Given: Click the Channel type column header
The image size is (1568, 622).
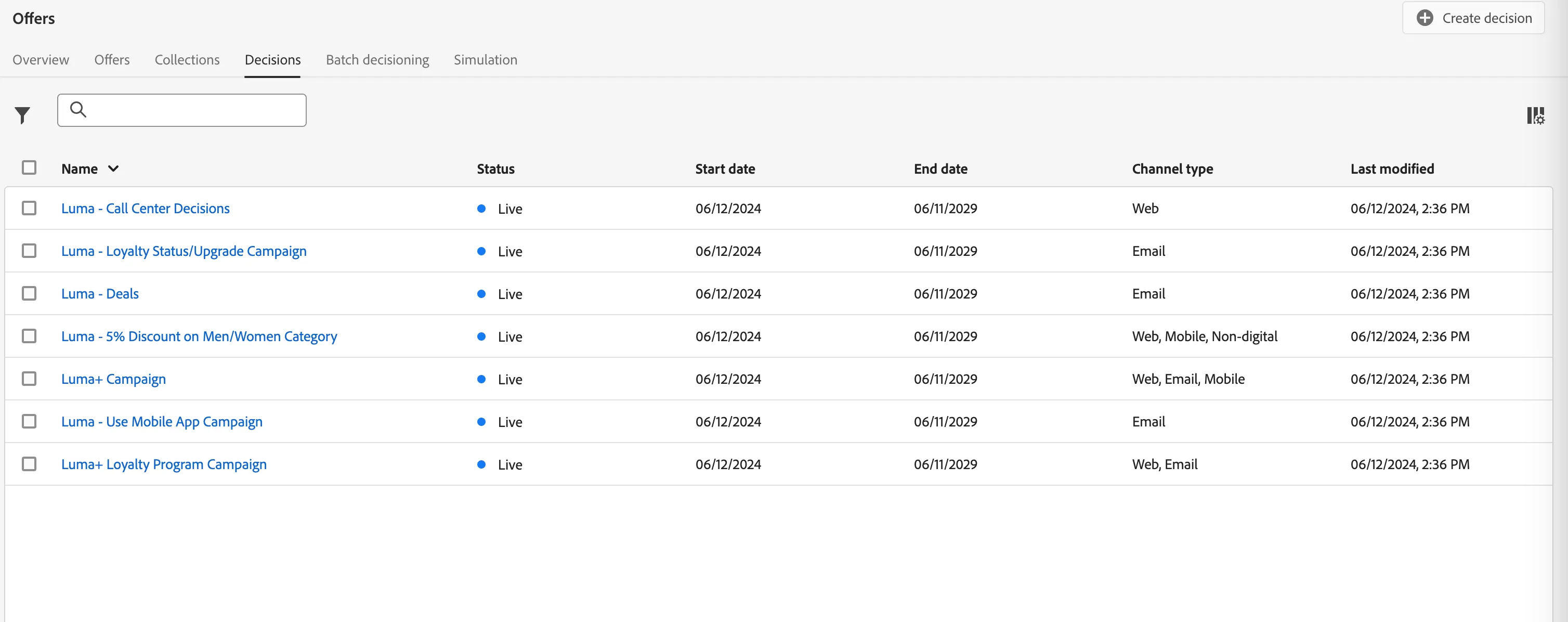Looking at the screenshot, I should [1172, 169].
